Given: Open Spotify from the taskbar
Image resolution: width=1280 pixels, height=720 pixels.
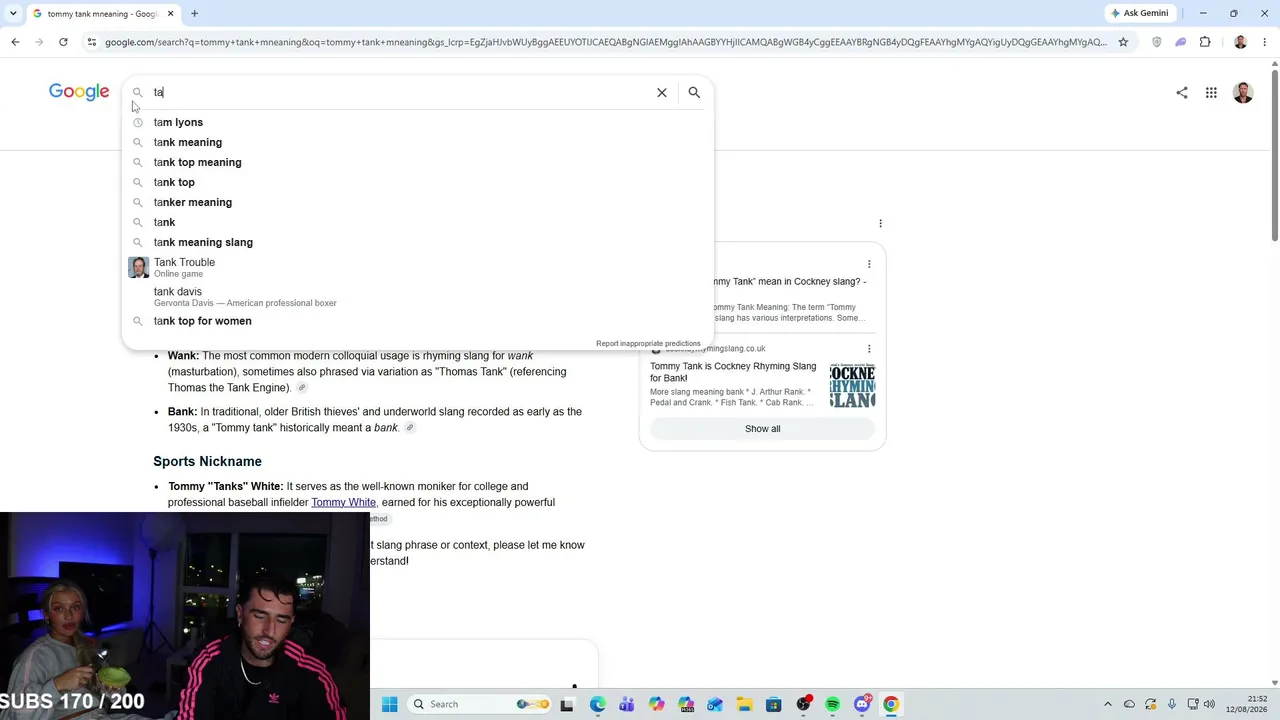Looking at the screenshot, I should click(832, 704).
